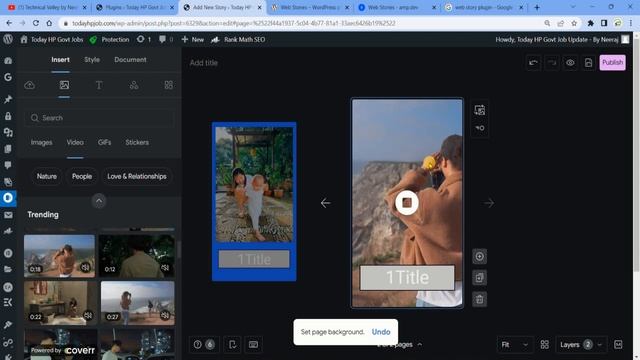
Task: Filter videos by Love & Relationships category
Action: tap(137, 176)
